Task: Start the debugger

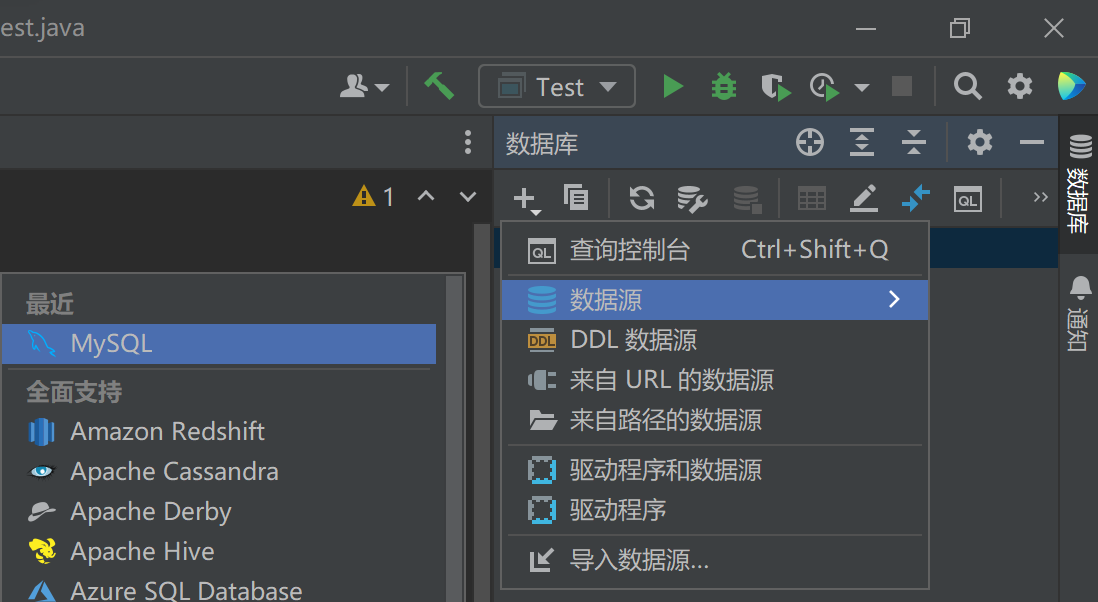Action: click(x=722, y=86)
